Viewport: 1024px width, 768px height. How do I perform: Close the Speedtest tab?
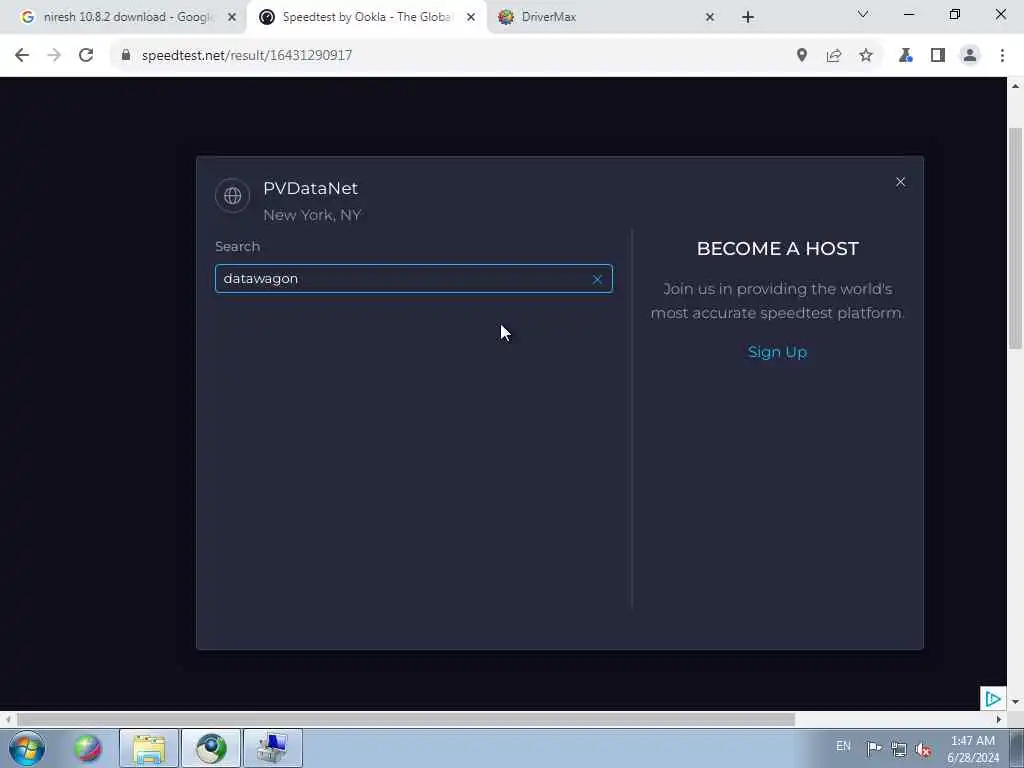tap(471, 17)
